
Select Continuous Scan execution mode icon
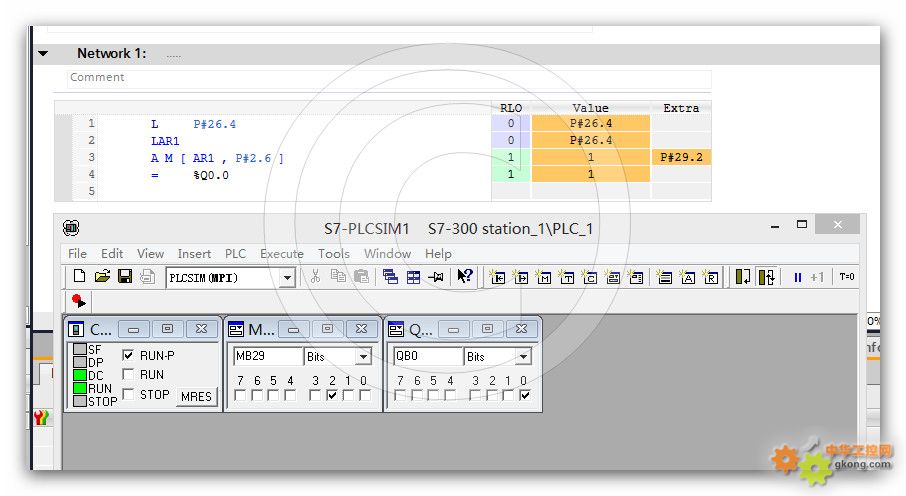pyautogui.click(x=767, y=277)
